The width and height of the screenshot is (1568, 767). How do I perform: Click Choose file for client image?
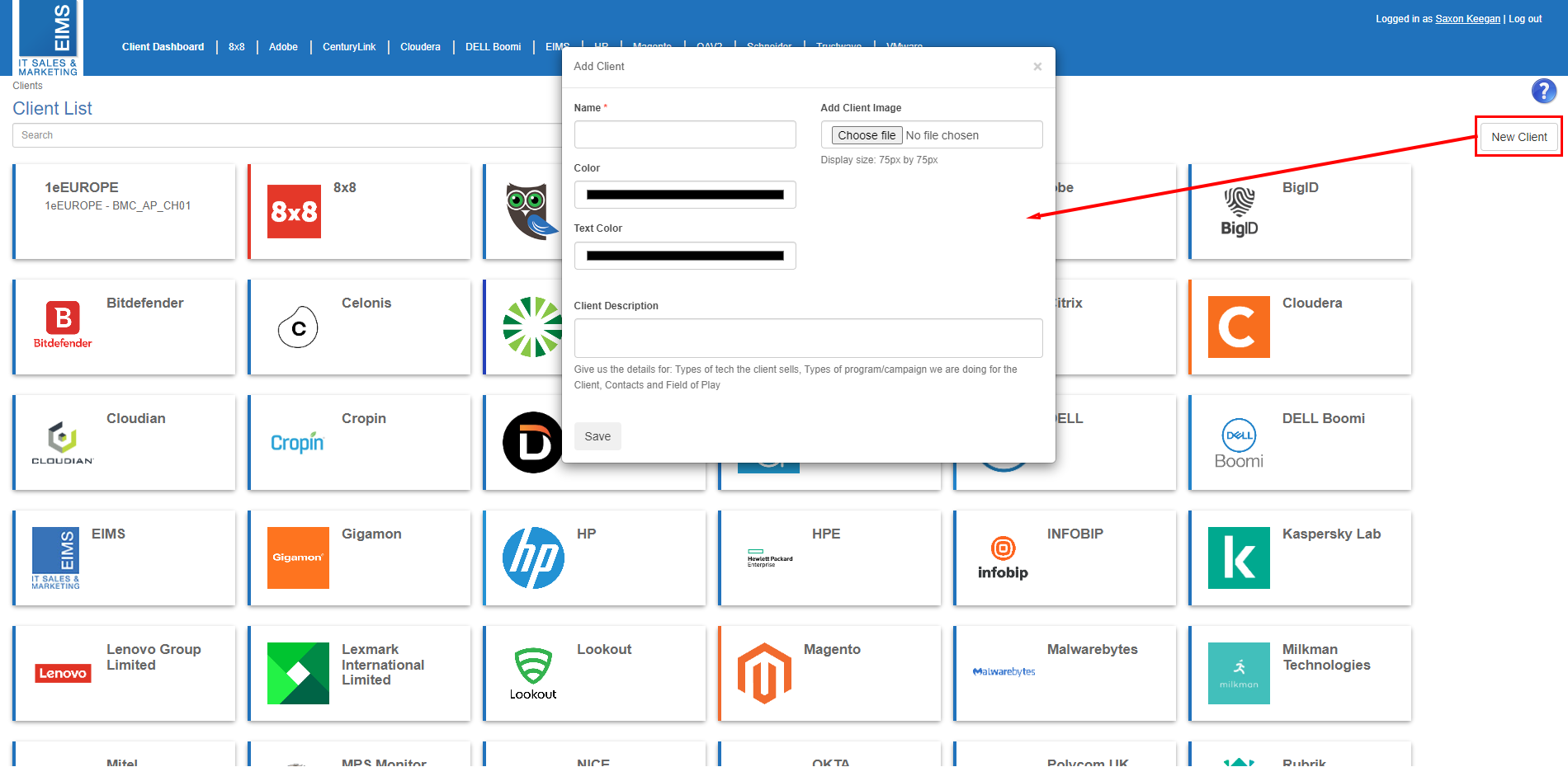tap(867, 135)
